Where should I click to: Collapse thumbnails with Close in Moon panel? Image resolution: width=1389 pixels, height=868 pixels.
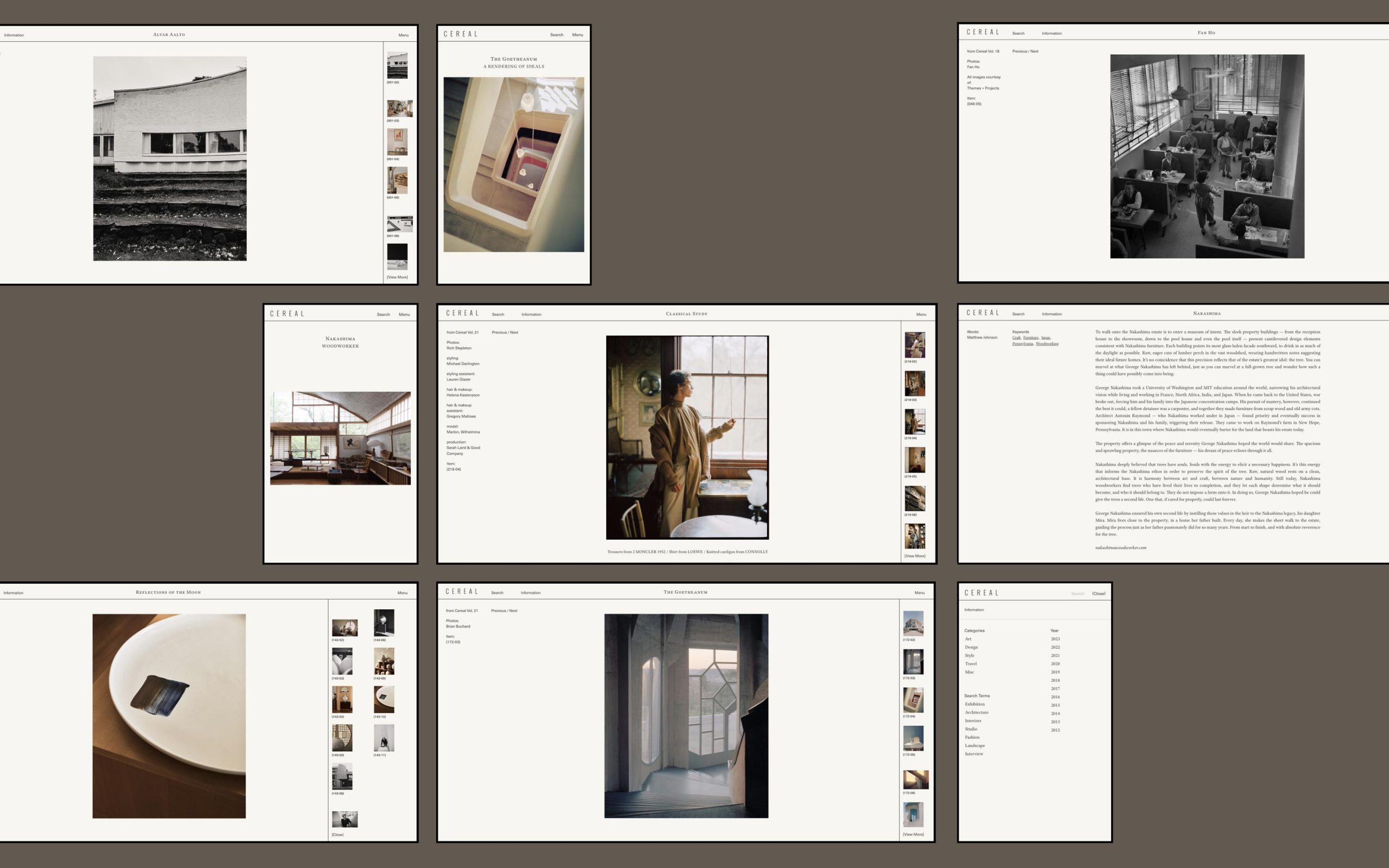click(x=337, y=835)
